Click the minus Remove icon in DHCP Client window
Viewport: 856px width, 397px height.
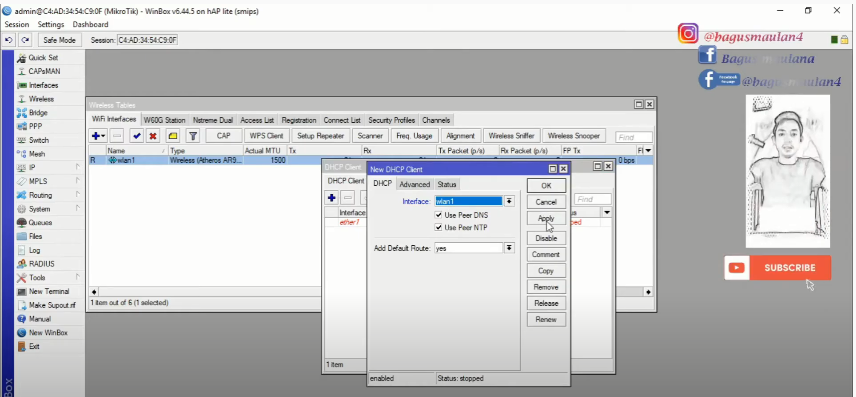pos(348,198)
